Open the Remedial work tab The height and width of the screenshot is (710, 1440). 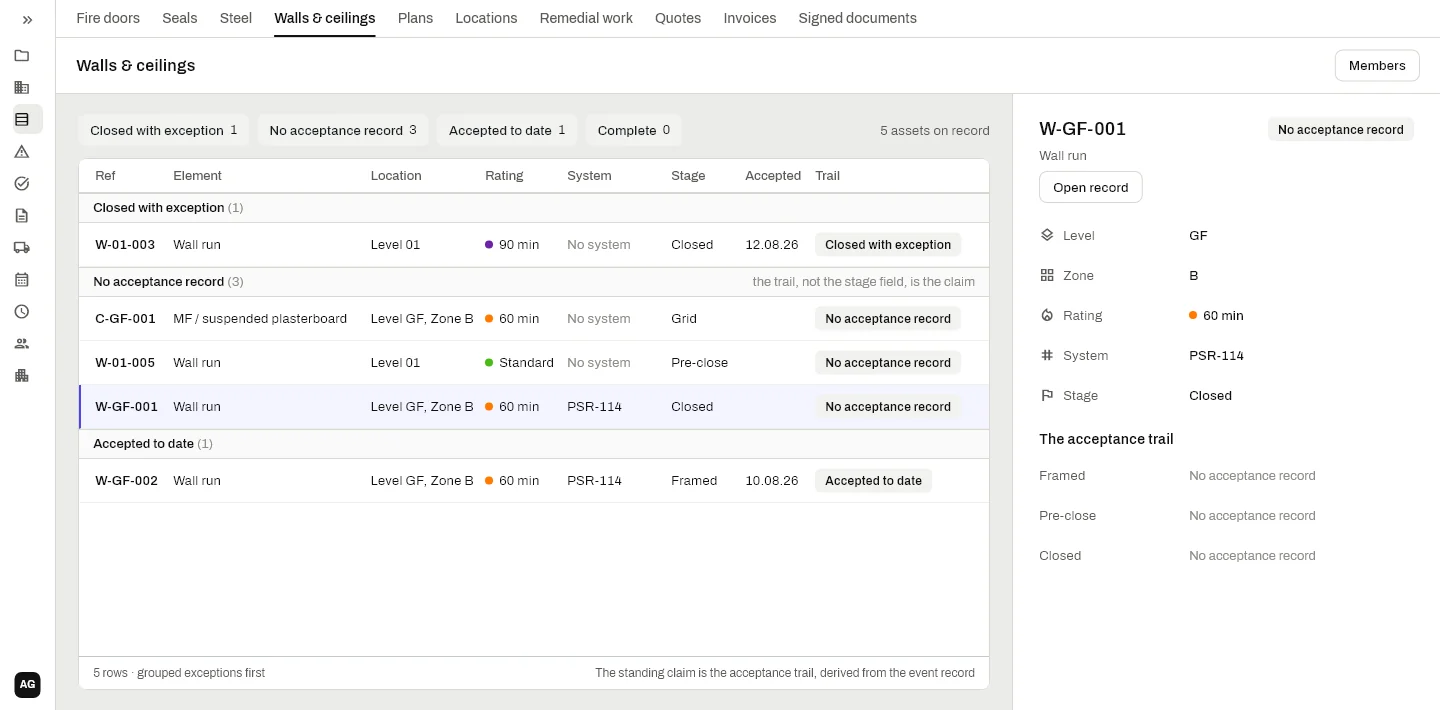[586, 18]
